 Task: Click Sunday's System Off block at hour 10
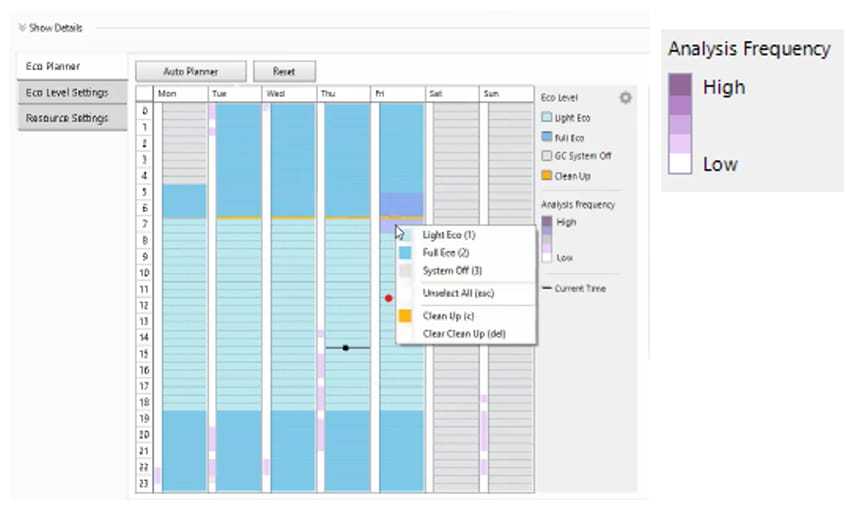(x=511, y=272)
